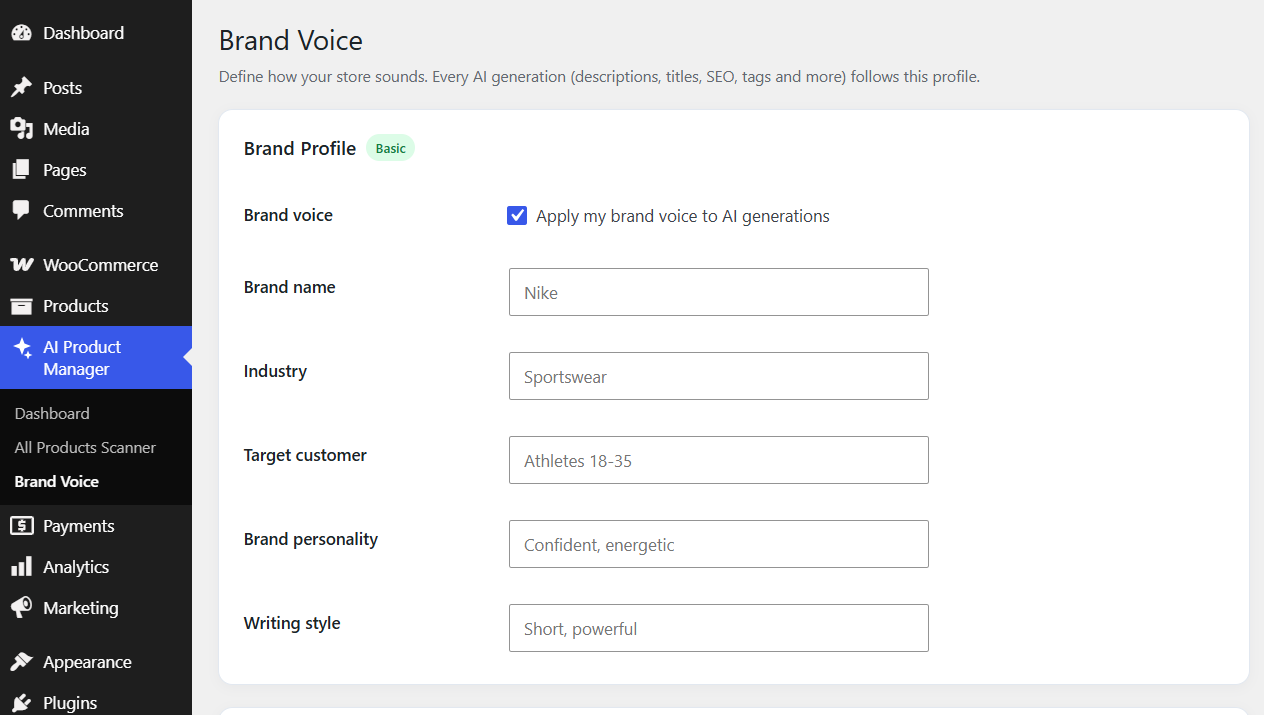Click the Products archive box icon
The image size is (1264, 715).
click(21, 306)
